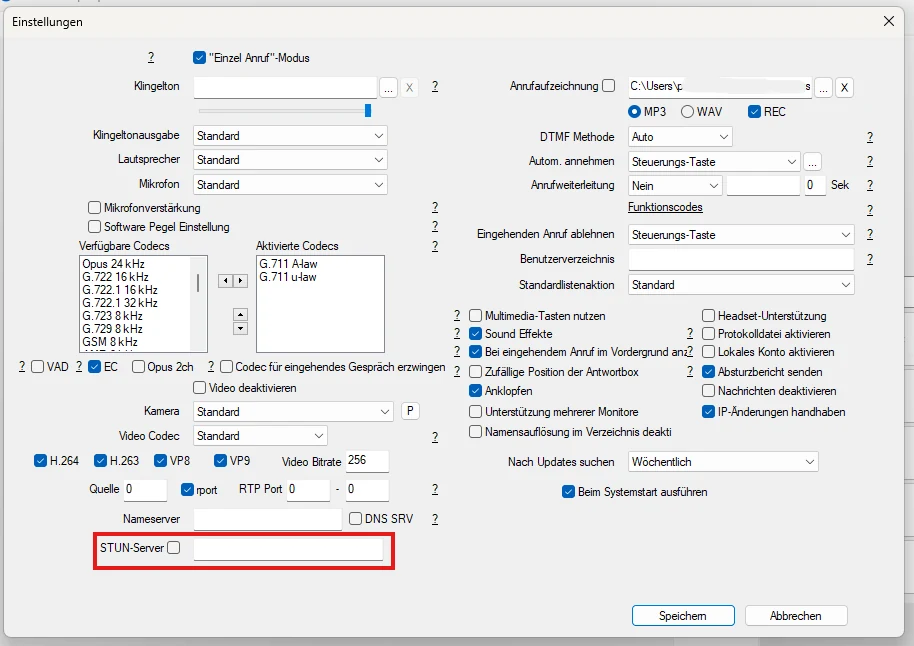Browse for the Anrufaufzeichnung folder
The image size is (914, 646).
[x=823, y=87]
